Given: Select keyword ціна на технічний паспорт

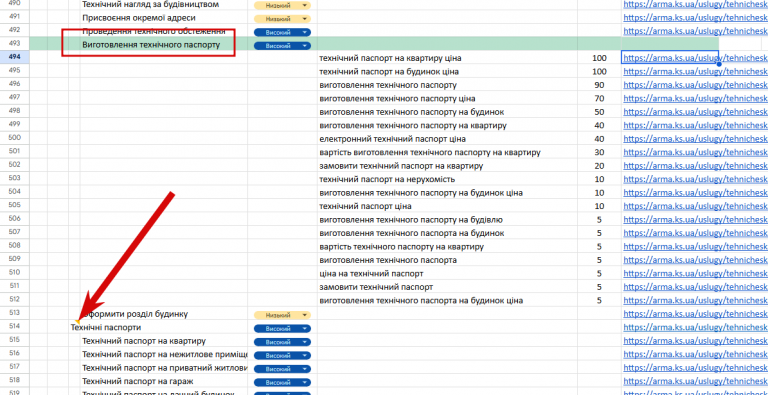Looking at the screenshot, I should pyautogui.click(x=371, y=273).
